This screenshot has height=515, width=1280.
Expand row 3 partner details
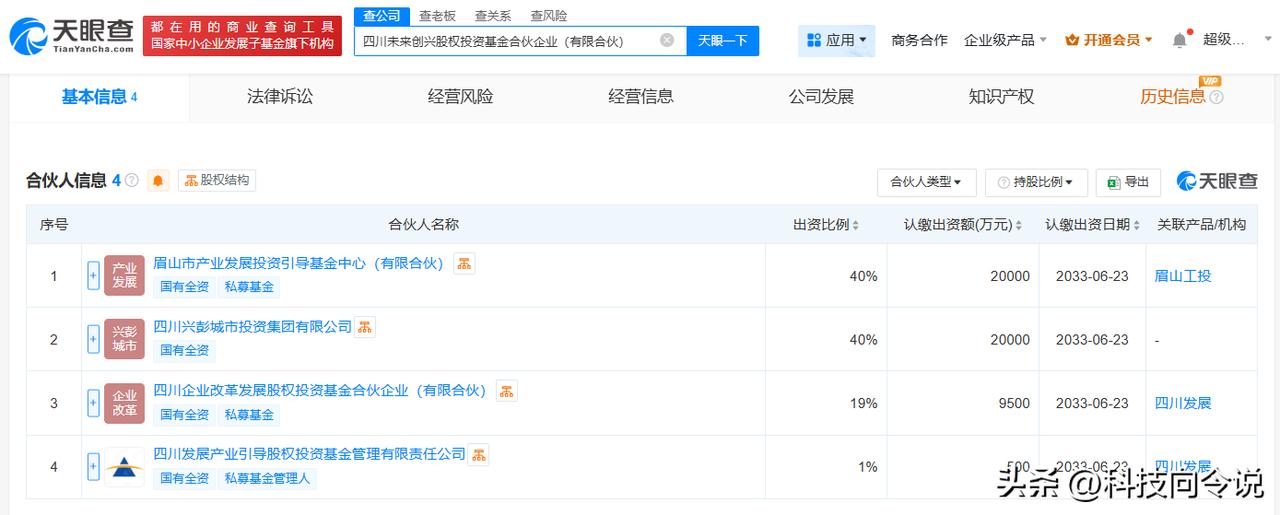pos(93,403)
